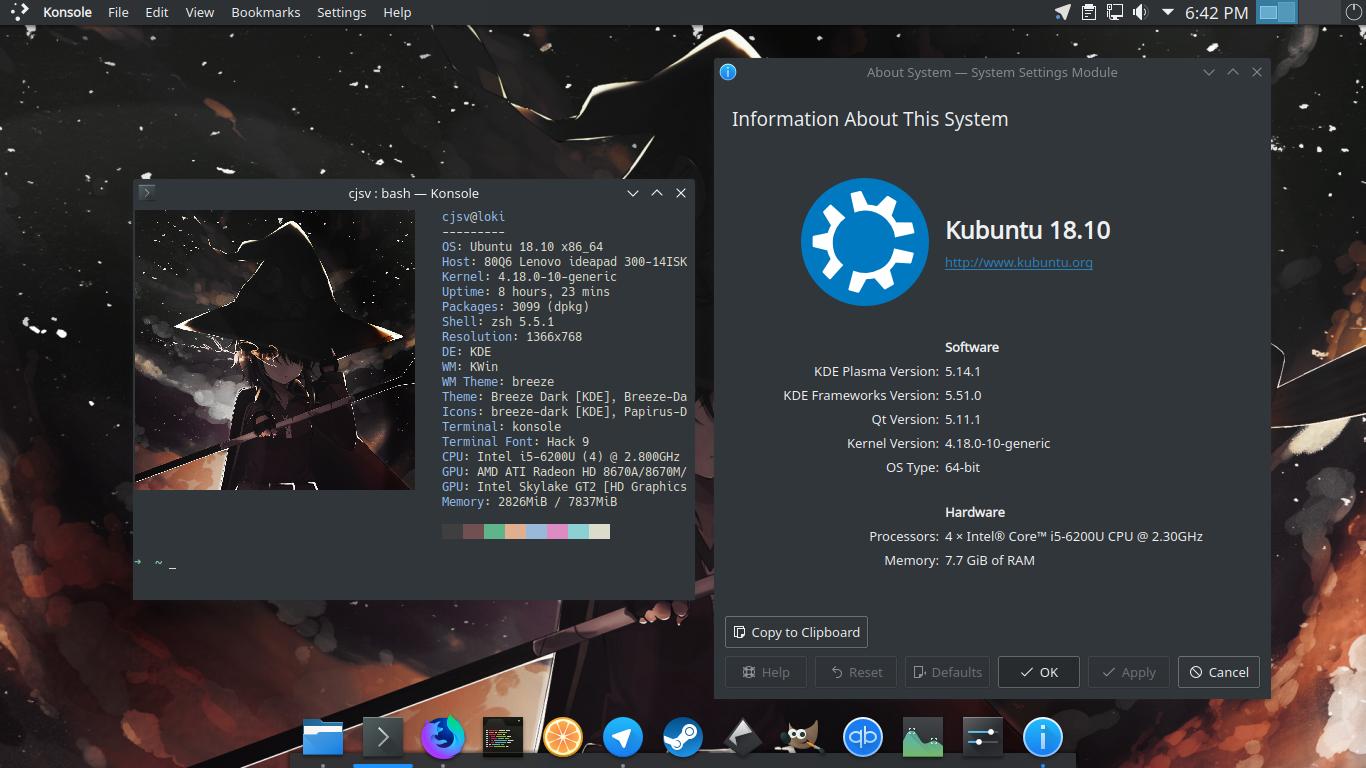Screen dimensions: 1366x768
Task: Click the green color block in terminal
Action: click(494, 531)
